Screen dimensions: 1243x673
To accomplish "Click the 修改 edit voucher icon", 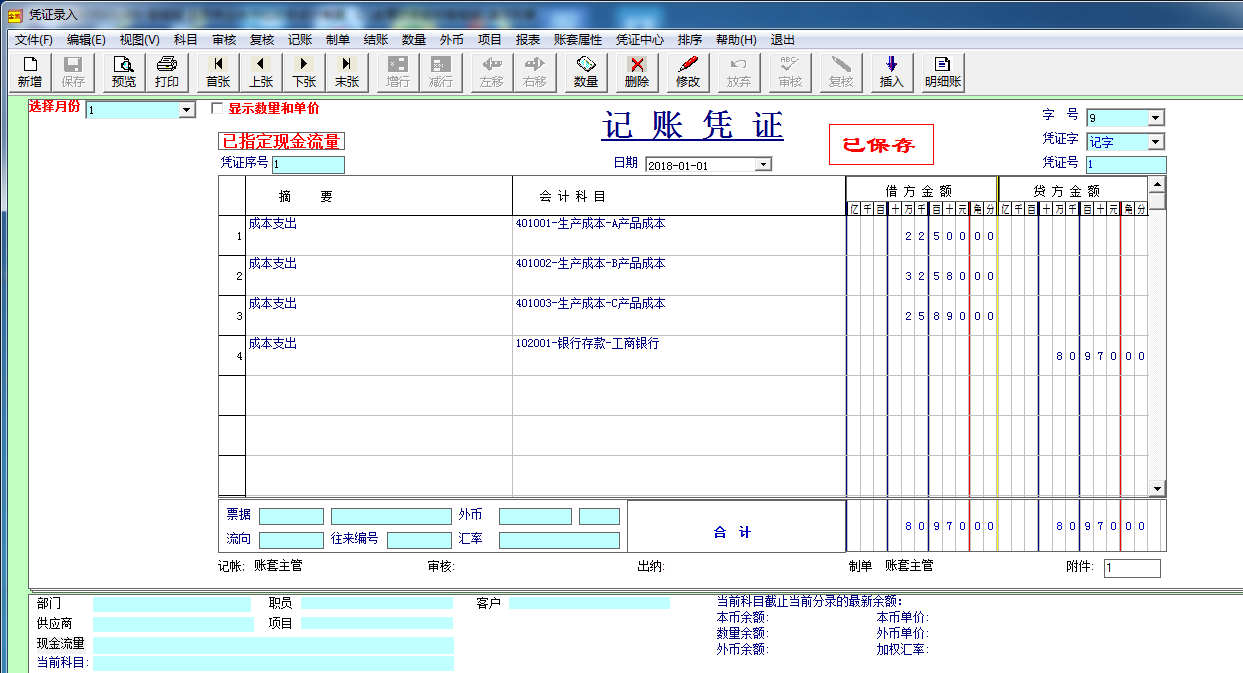I will (688, 72).
